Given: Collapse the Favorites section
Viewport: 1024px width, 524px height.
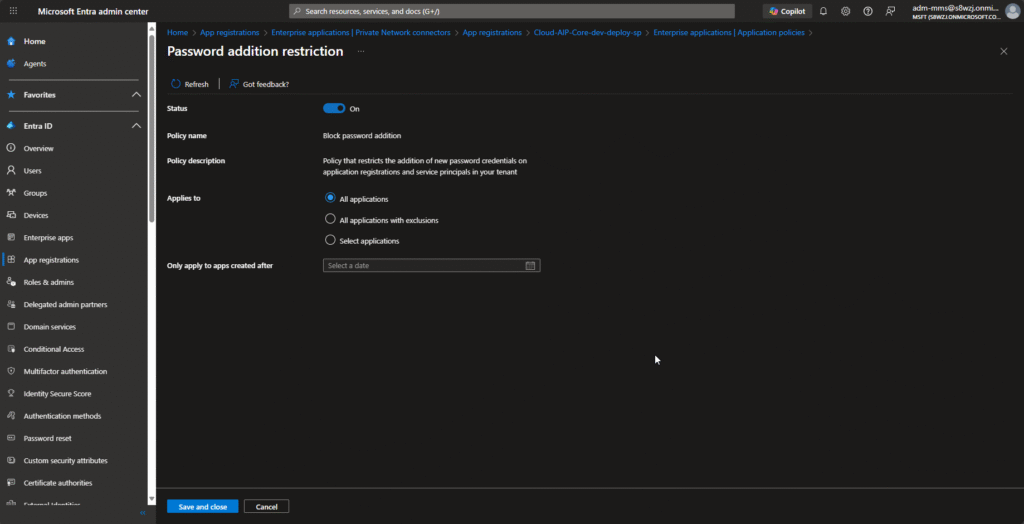Looking at the screenshot, I should [137, 95].
